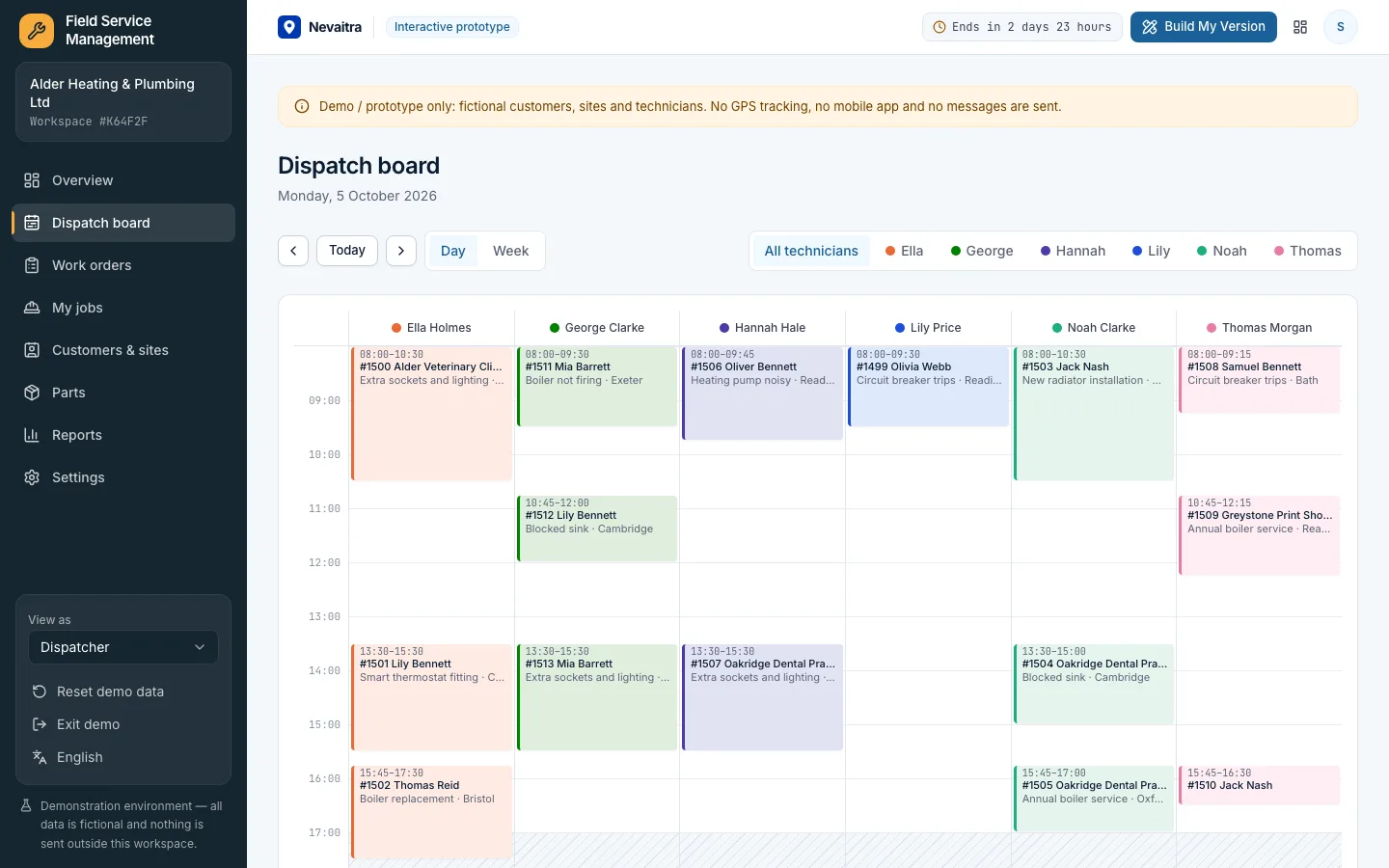Select the Alder Heating & Plumbing workspace card

click(123, 102)
